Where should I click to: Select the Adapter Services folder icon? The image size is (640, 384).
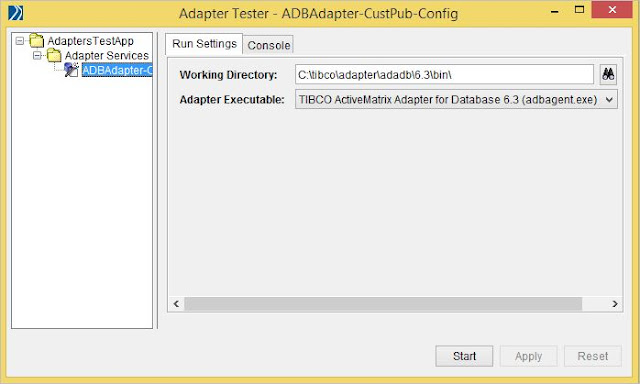point(54,55)
